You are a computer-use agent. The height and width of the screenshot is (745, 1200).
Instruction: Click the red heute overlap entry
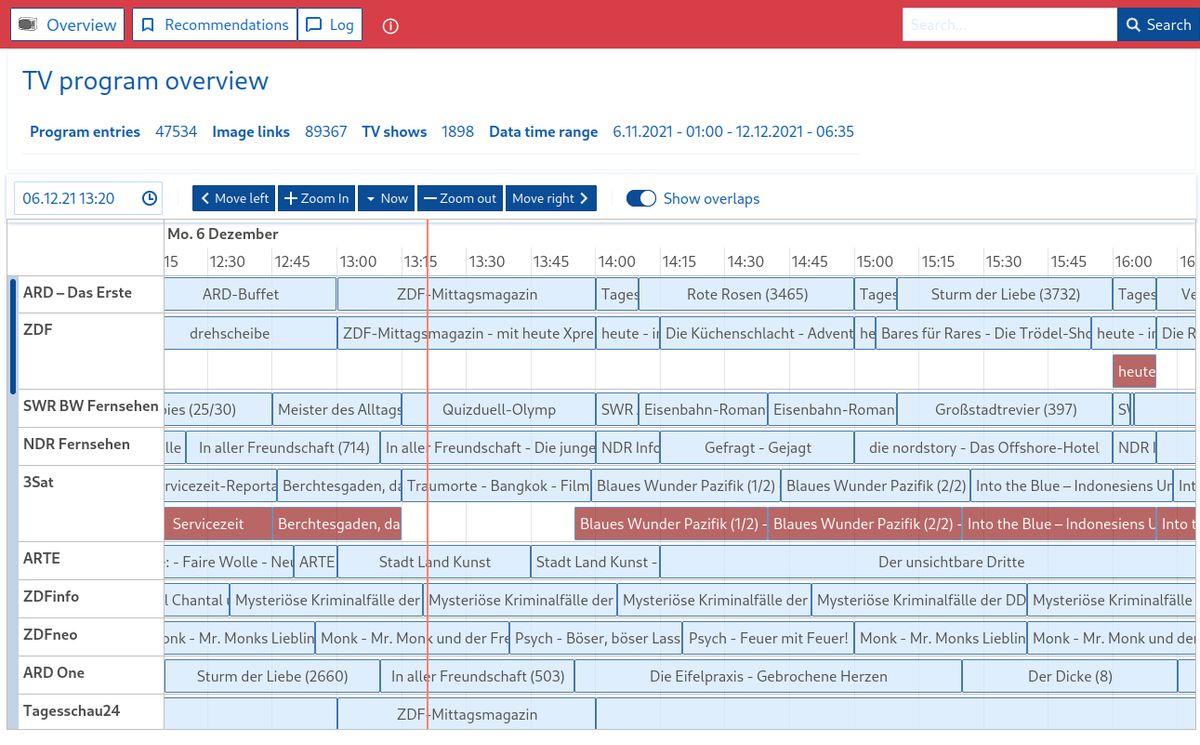point(1135,371)
